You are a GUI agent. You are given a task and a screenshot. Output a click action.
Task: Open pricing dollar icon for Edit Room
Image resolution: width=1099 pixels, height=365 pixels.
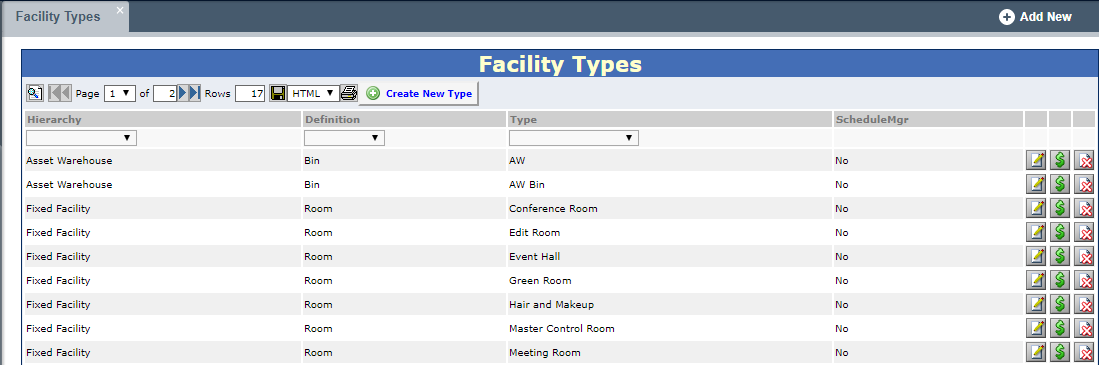[1060, 232]
